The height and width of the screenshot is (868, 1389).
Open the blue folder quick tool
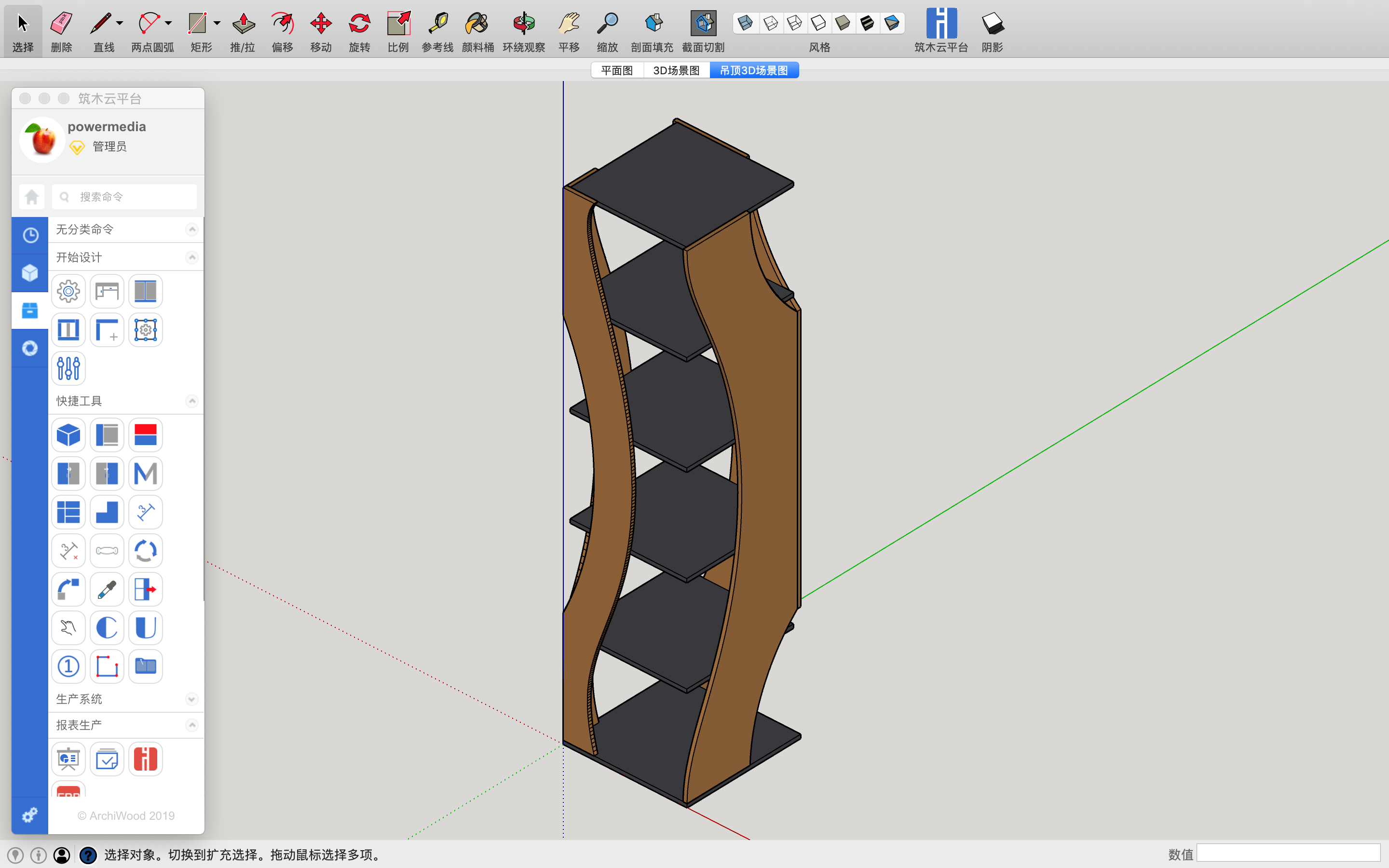(145, 666)
